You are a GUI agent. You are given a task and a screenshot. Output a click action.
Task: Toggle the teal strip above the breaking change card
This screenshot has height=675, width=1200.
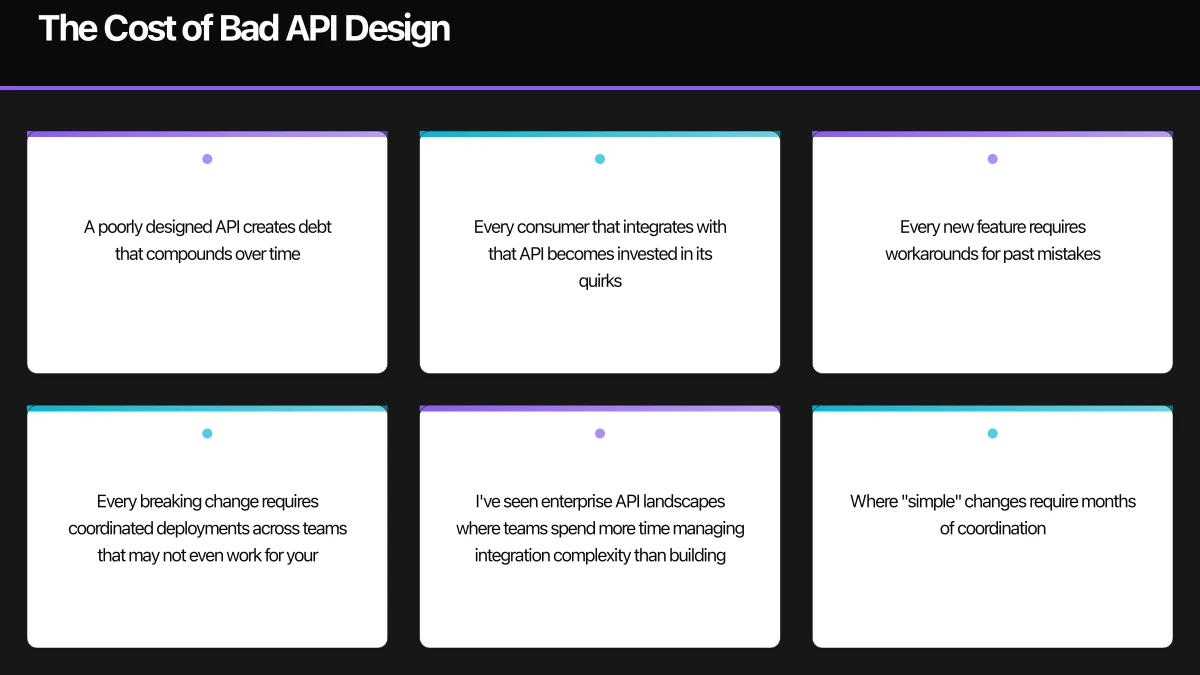pyautogui.click(x=207, y=408)
